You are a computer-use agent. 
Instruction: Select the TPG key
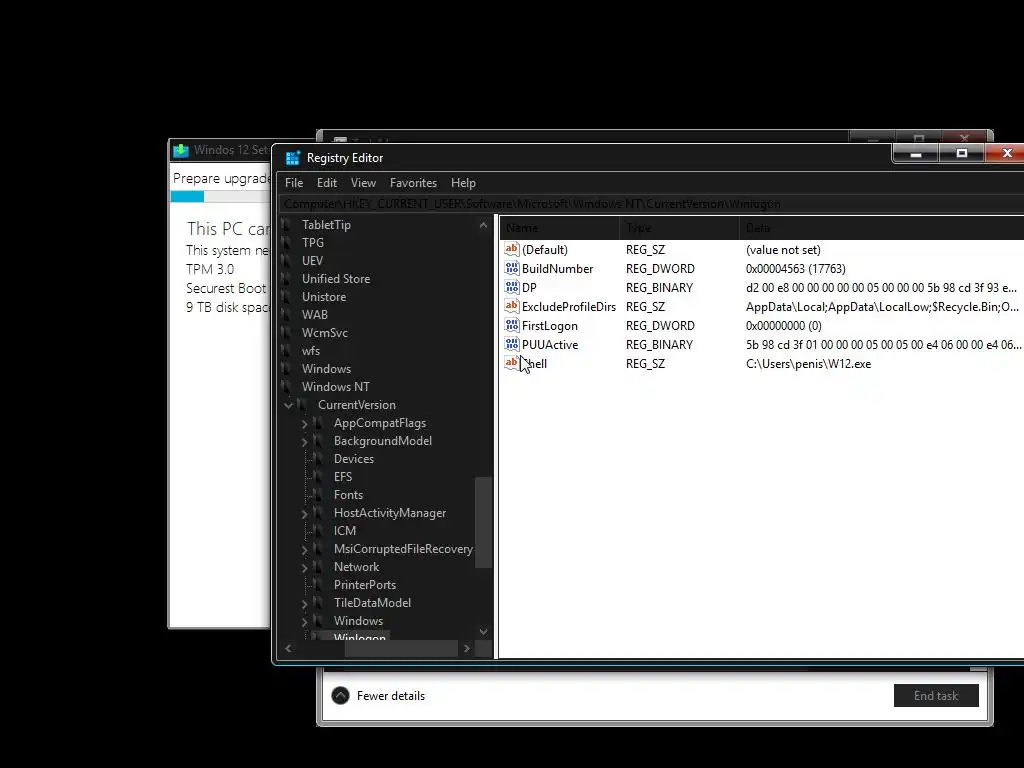(313, 242)
